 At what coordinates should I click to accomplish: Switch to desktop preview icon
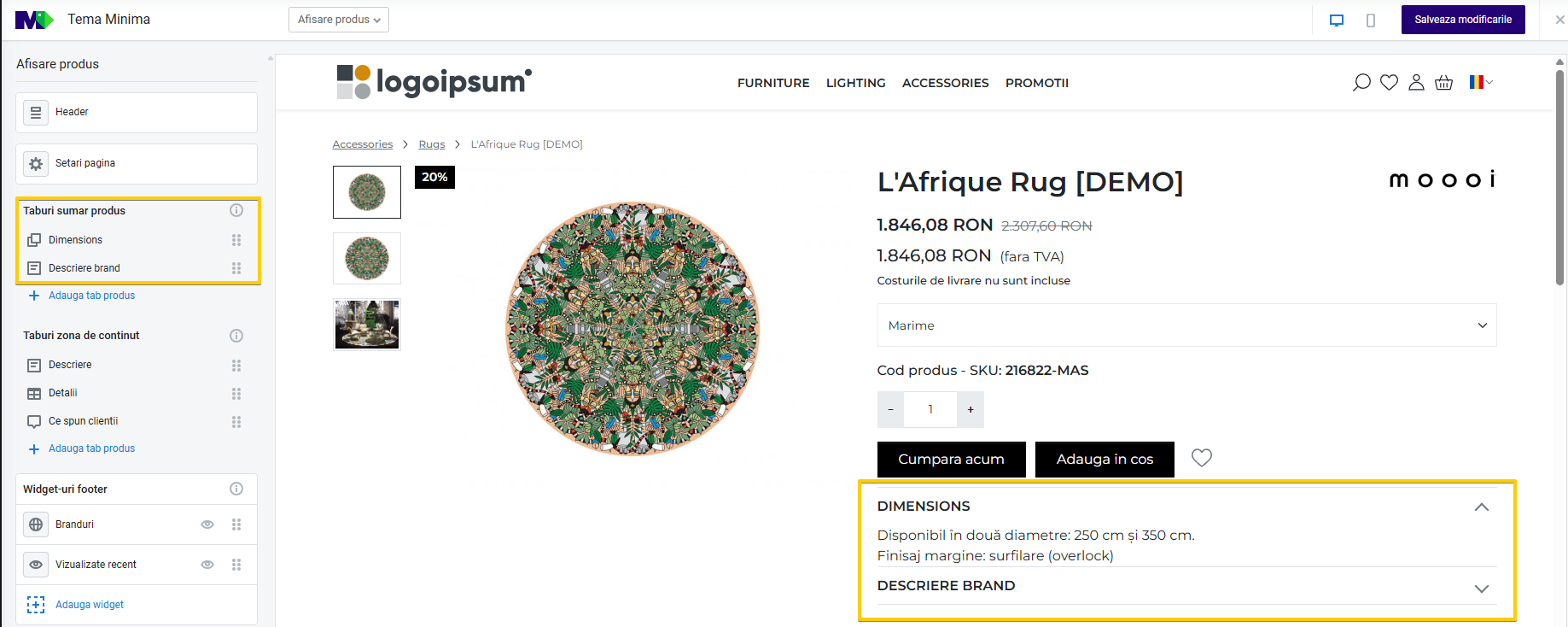1337,21
